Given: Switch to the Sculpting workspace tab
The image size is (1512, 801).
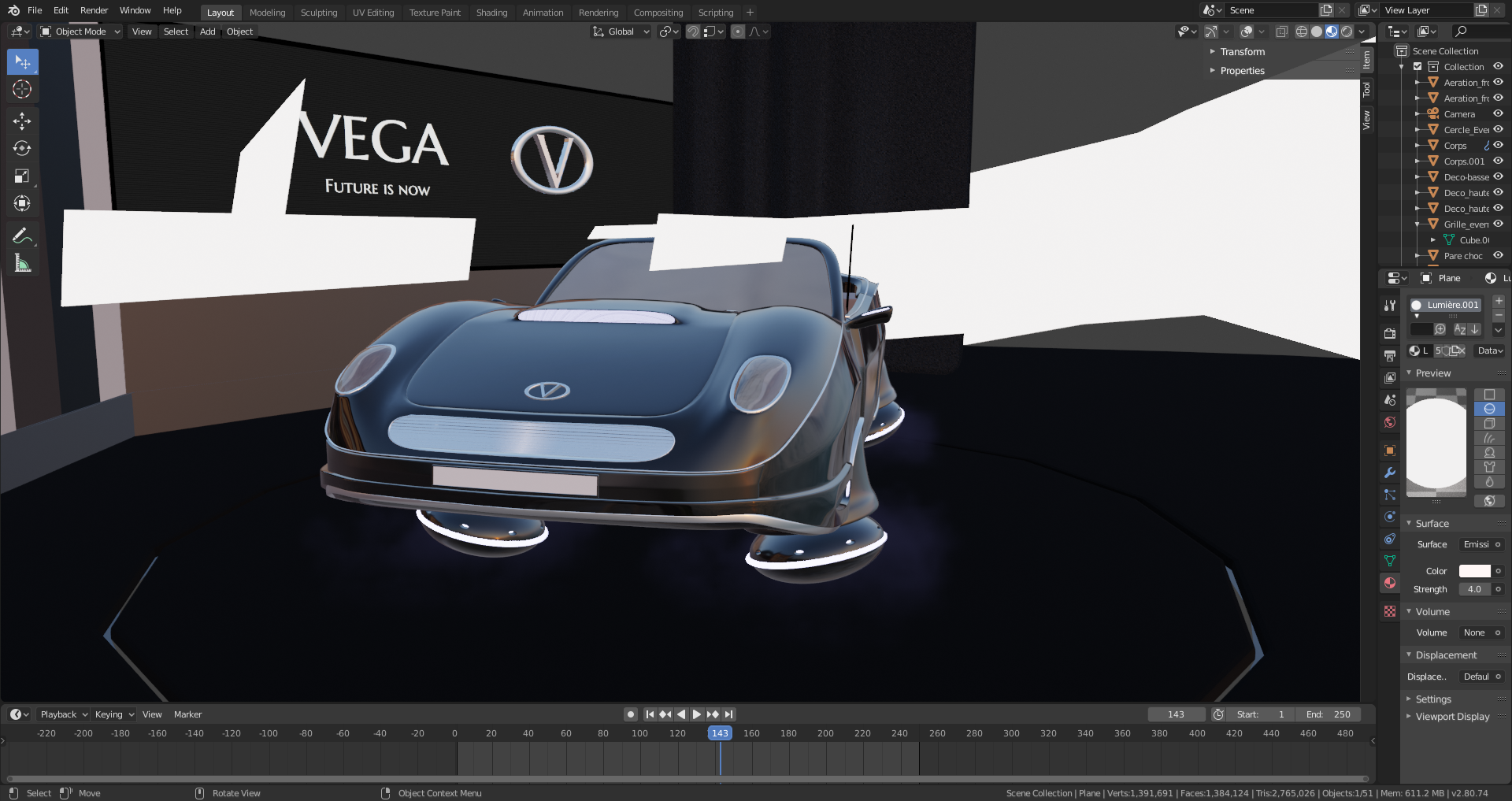Looking at the screenshot, I should pyautogui.click(x=318, y=13).
